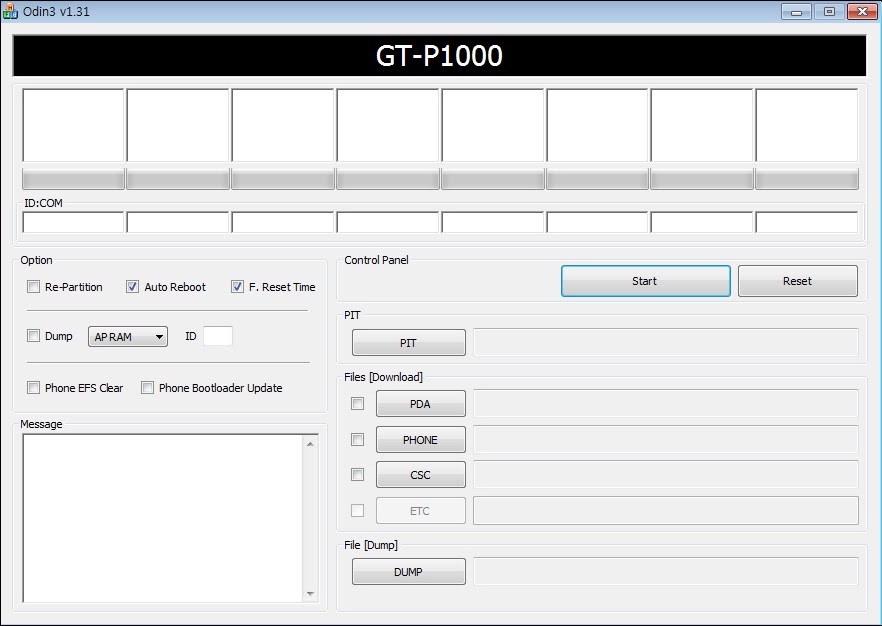
Task: Click the last device progress bar
Action: [807, 179]
